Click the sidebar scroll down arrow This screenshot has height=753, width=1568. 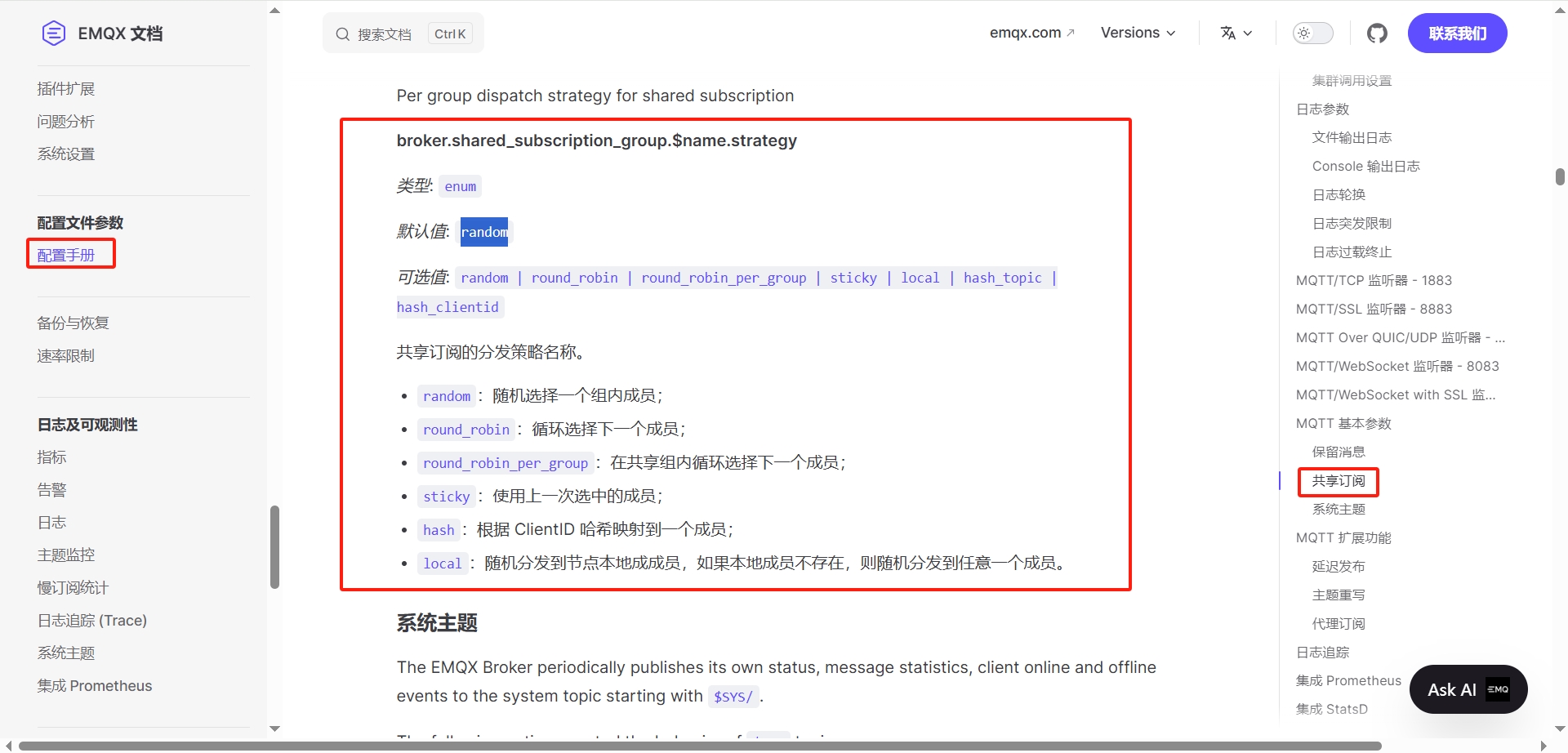click(274, 728)
